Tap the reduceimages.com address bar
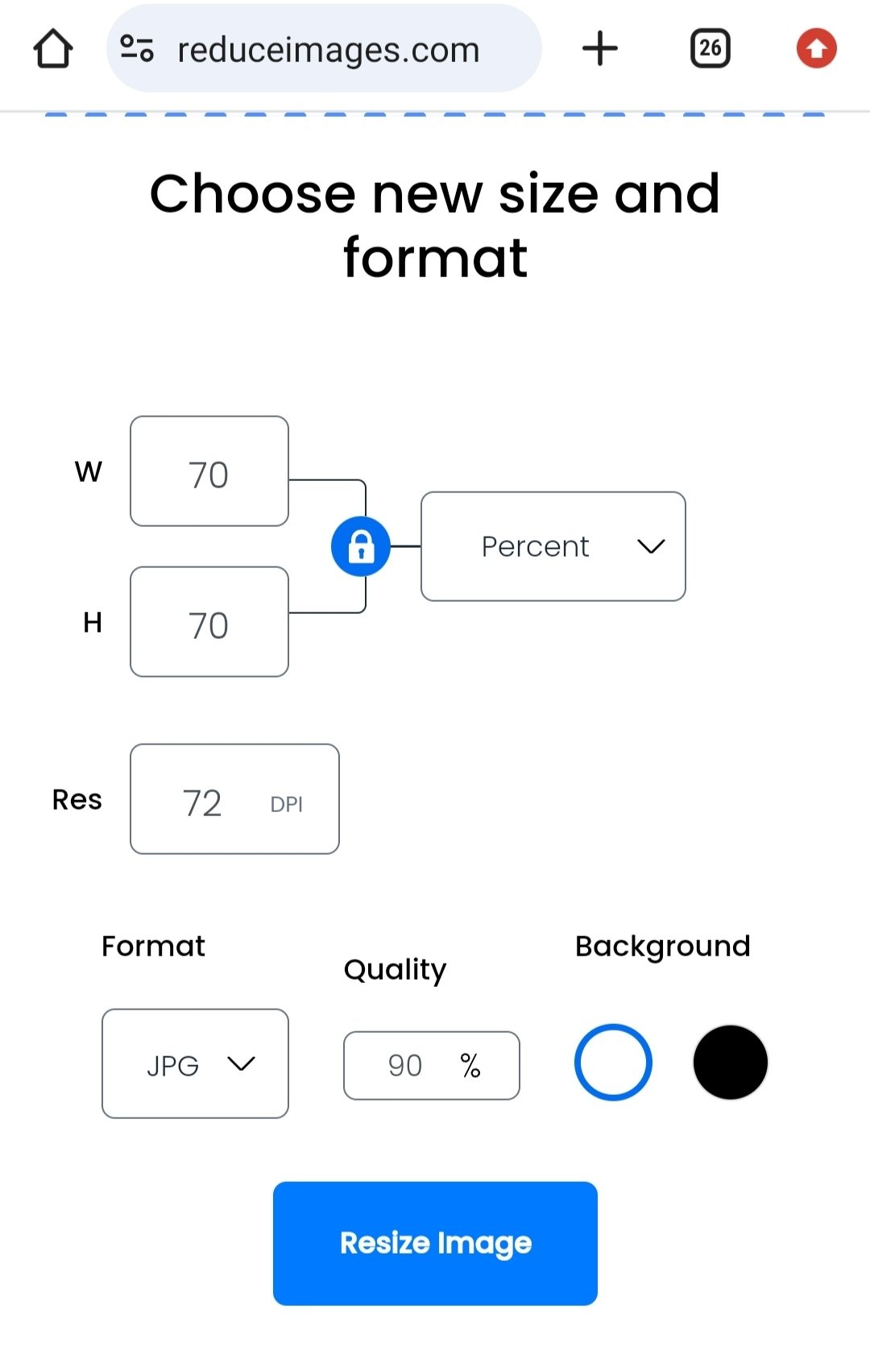Viewport: 870px width, 1372px height. coord(324,48)
